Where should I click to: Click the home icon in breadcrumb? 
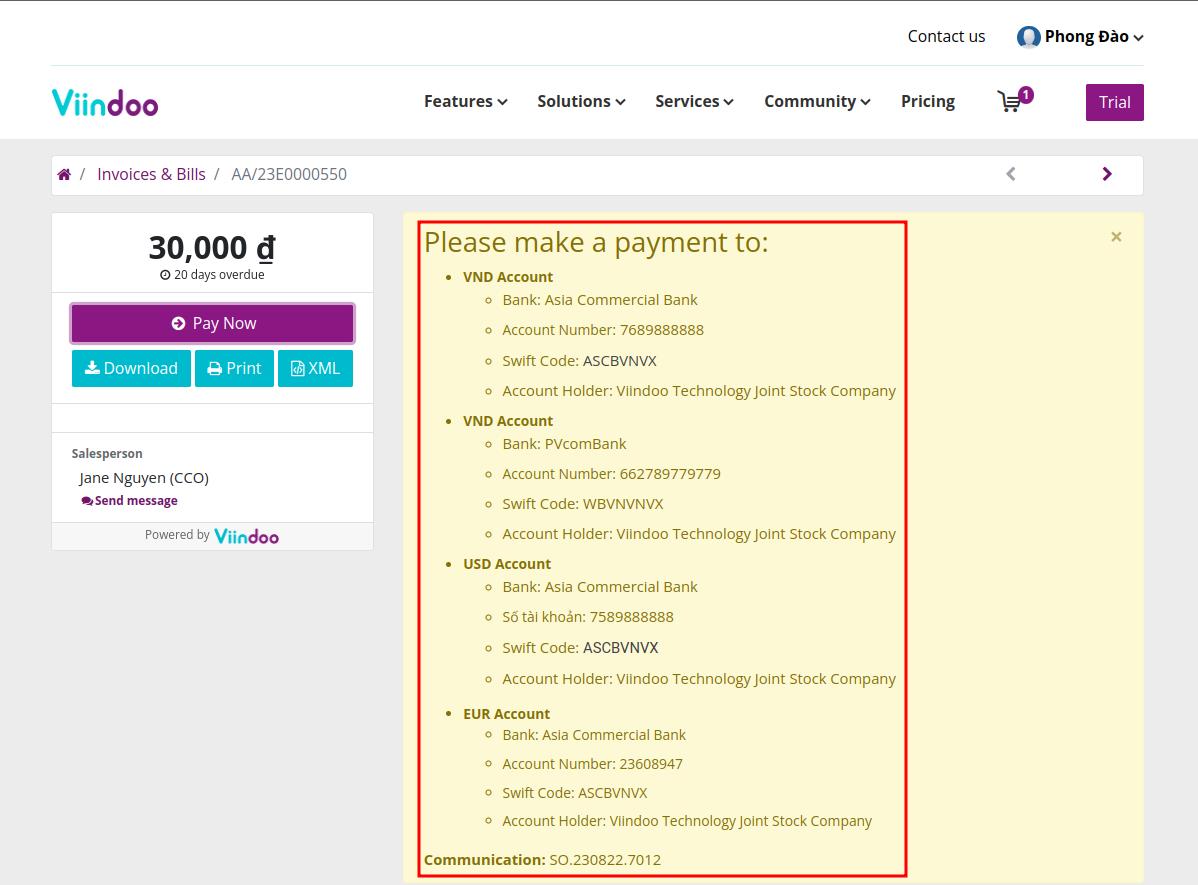[64, 174]
